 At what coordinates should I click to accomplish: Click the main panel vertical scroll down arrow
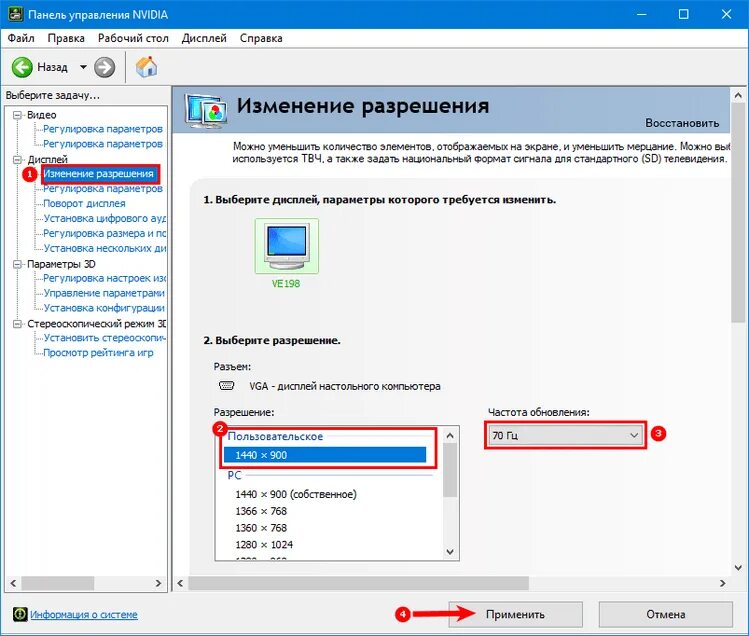(738, 568)
